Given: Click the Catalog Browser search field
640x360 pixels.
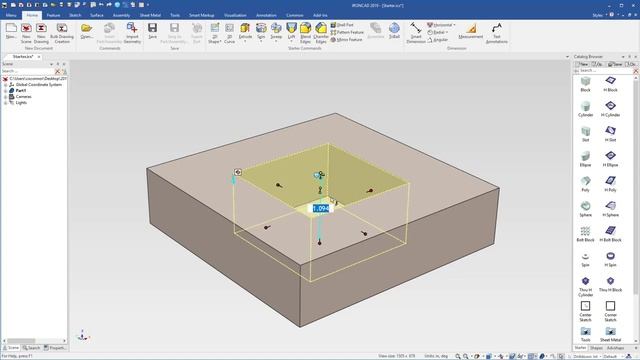Looking at the screenshot, I should click(x=605, y=71).
